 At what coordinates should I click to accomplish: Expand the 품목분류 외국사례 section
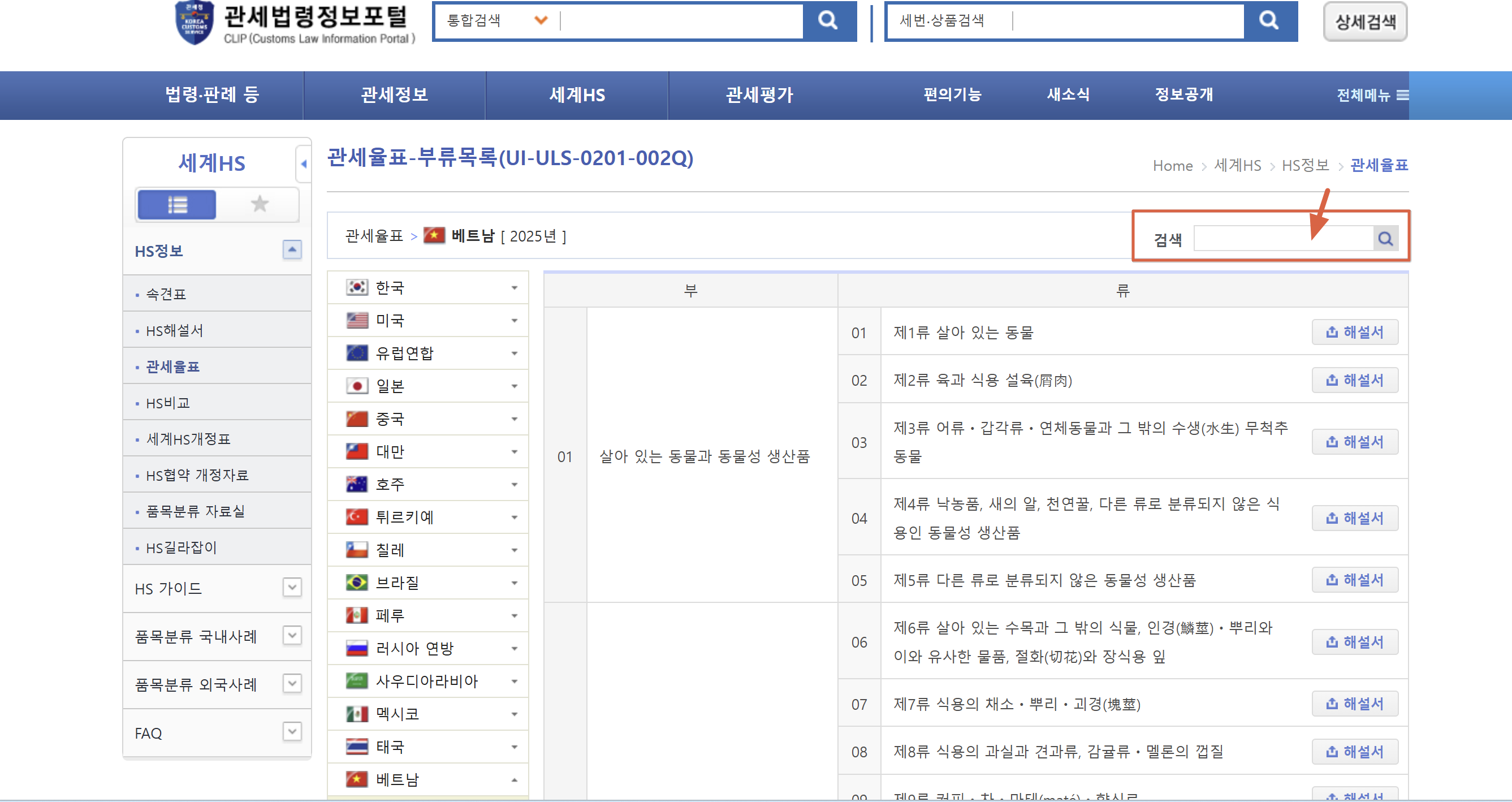(292, 683)
